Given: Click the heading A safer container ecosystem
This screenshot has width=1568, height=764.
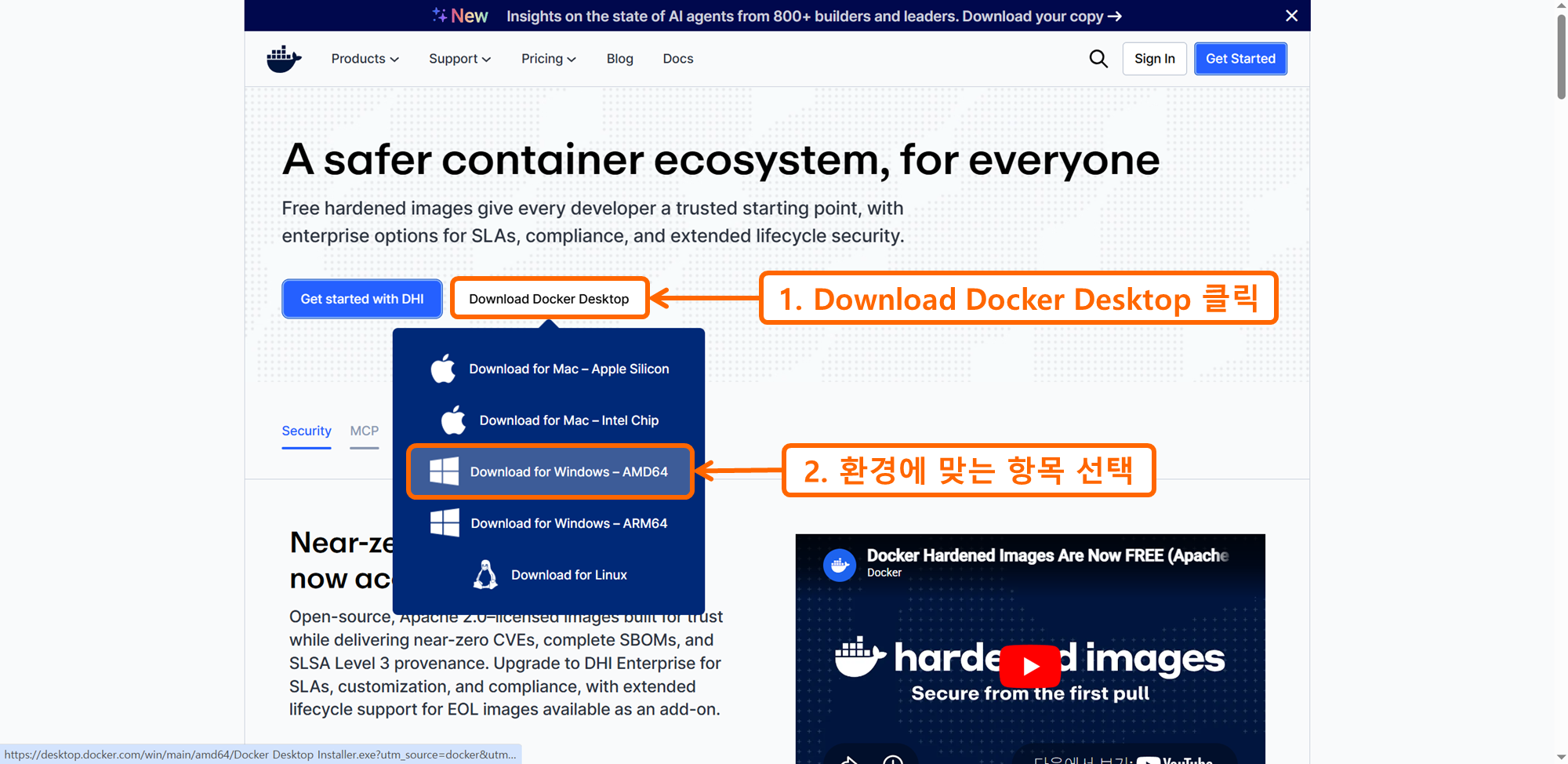Looking at the screenshot, I should (x=720, y=160).
